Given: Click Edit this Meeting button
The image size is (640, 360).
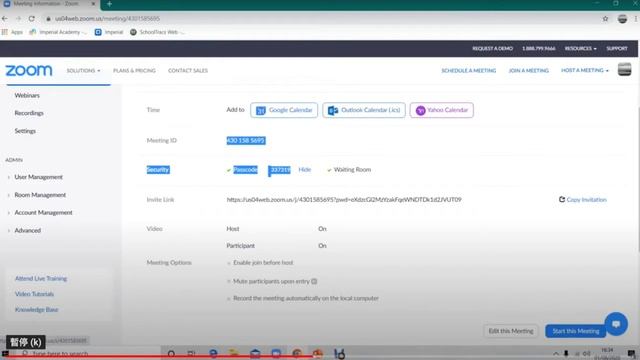Looking at the screenshot, I should 511,331.
